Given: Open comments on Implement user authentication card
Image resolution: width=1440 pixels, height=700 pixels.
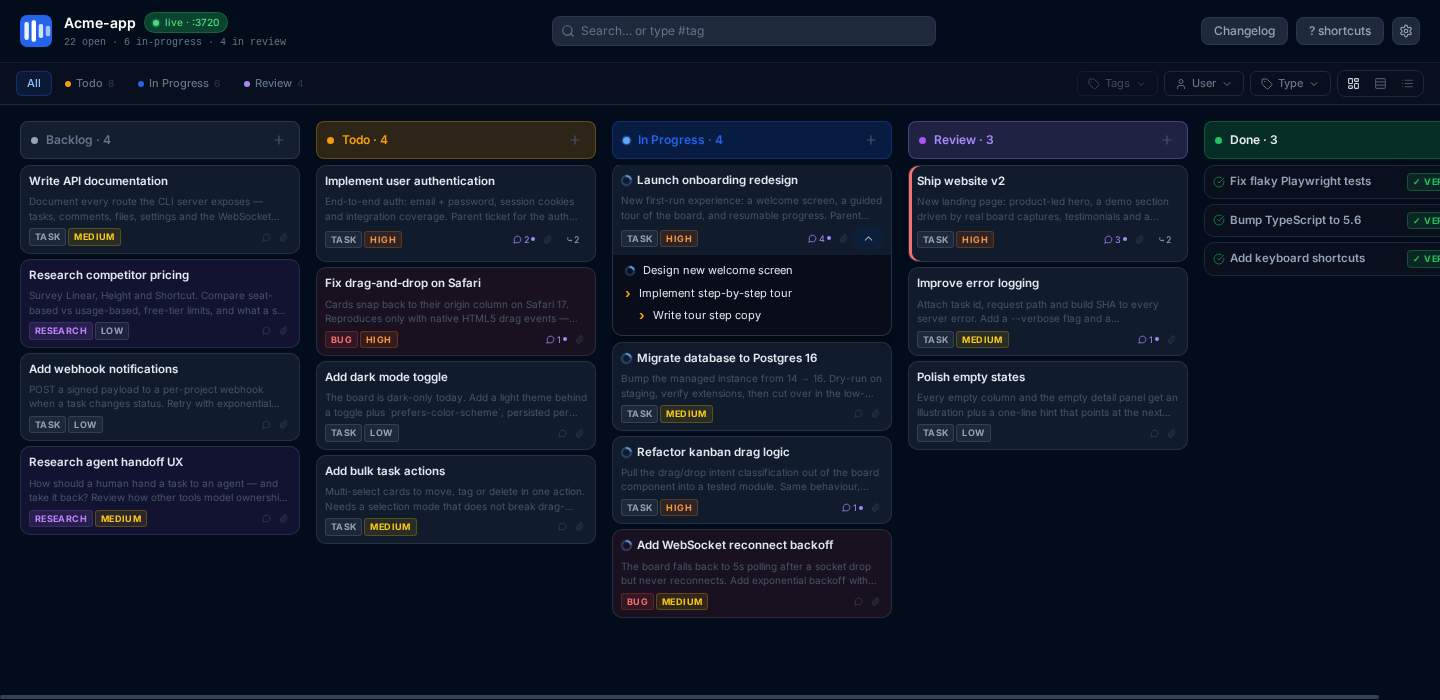Looking at the screenshot, I should pos(523,240).
